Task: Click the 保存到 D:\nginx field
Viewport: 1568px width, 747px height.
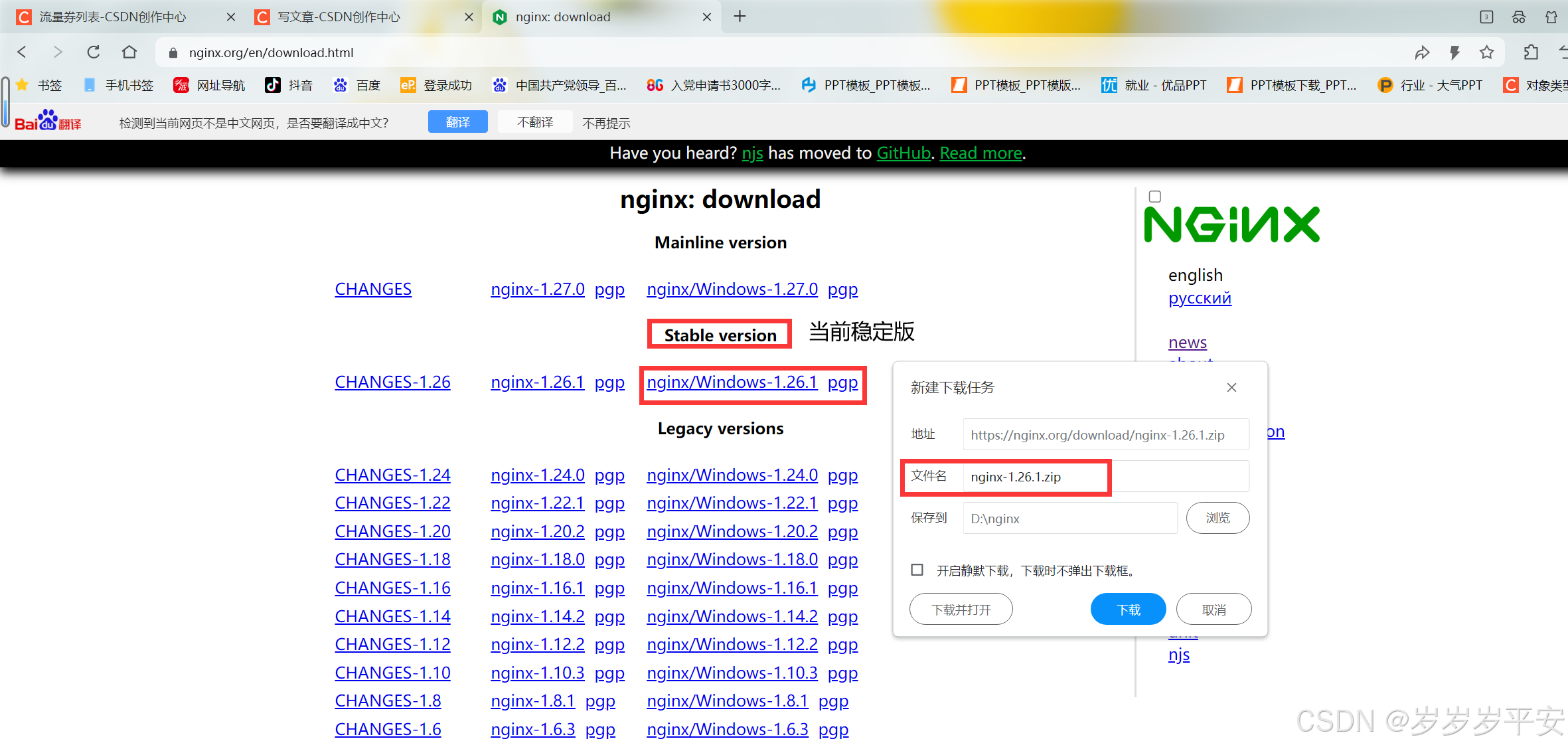Action: 1070,518
